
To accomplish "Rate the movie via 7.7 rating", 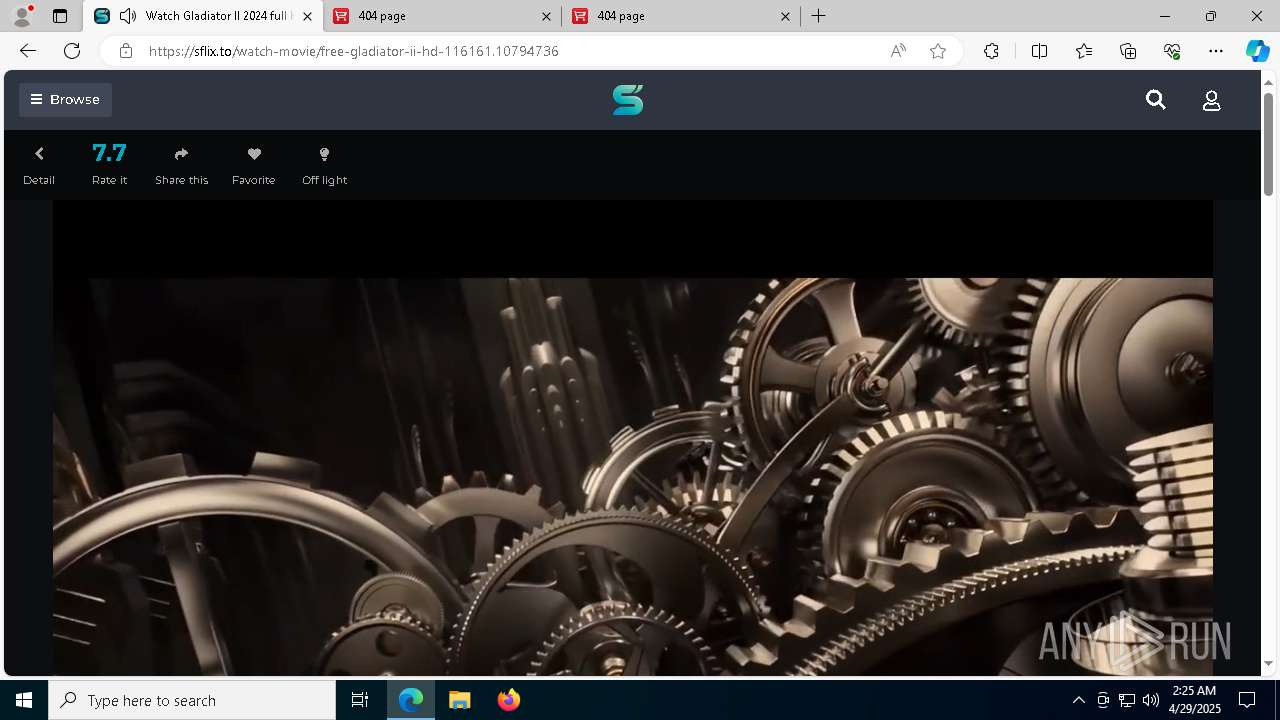I will coord(109,165).
